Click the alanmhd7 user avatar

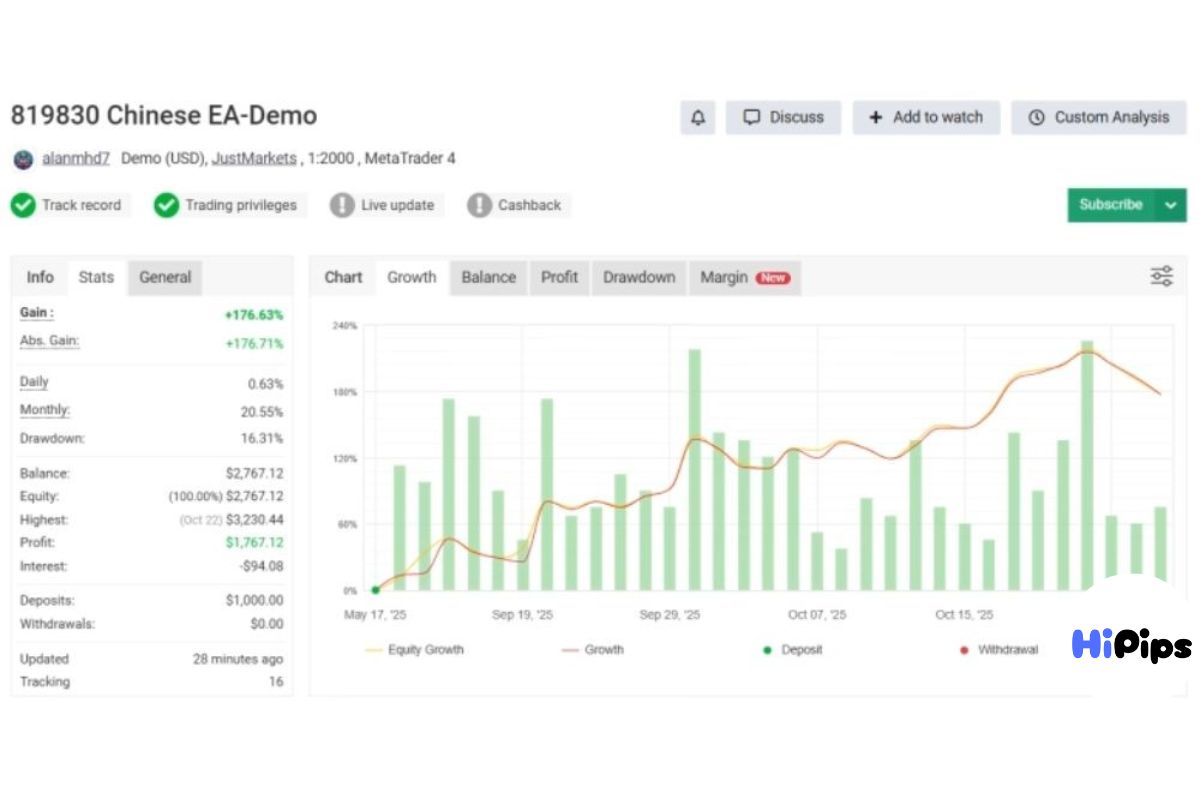coord(23,159)
